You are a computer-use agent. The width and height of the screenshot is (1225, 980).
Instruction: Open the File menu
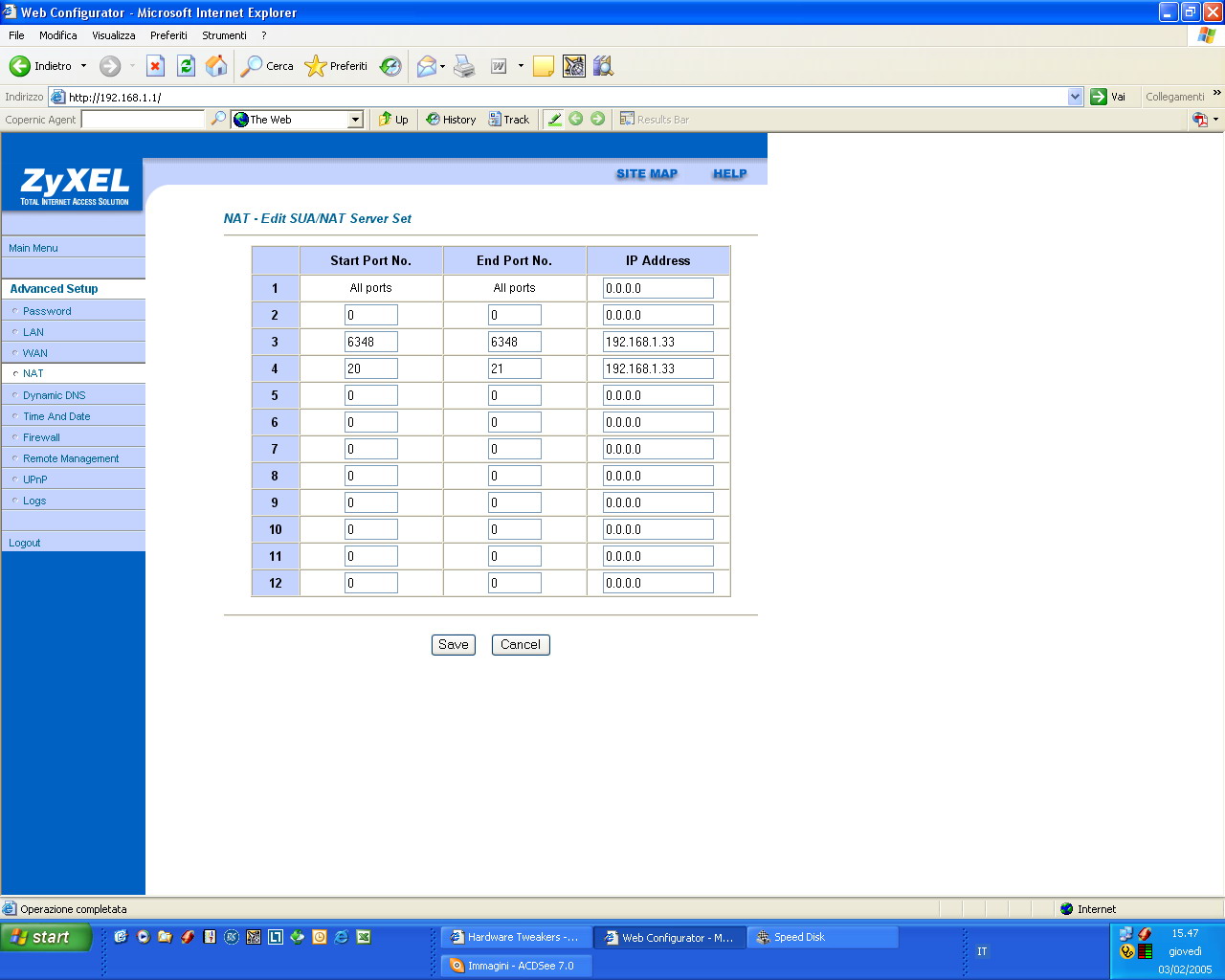coord(16,35)
